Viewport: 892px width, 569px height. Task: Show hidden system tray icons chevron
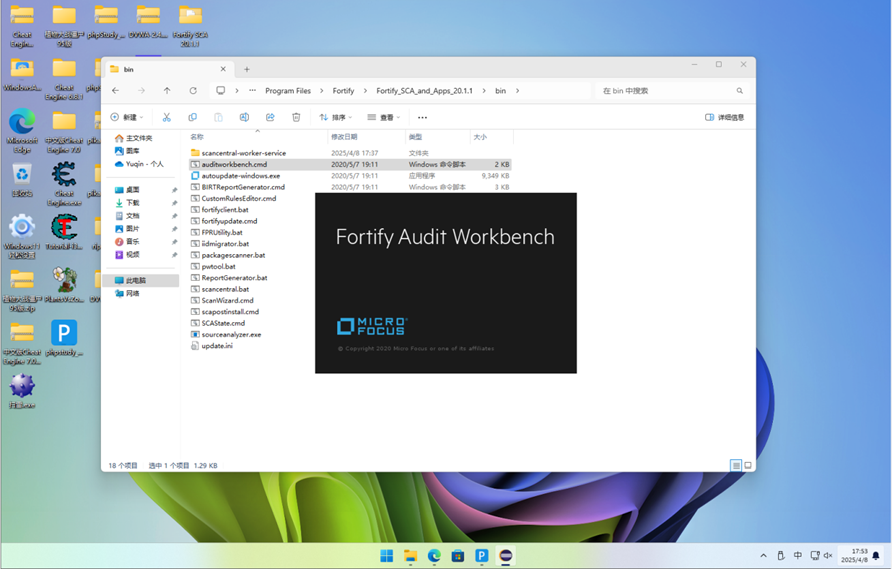pyautogui.click(x=763, y=555)
